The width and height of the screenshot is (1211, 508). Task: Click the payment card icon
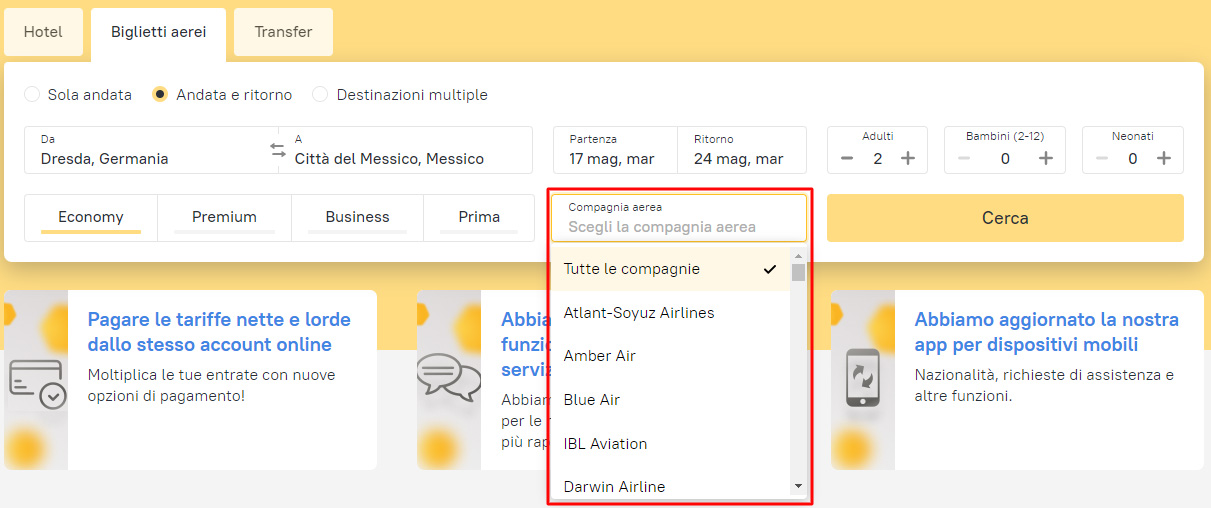[37, 380]
